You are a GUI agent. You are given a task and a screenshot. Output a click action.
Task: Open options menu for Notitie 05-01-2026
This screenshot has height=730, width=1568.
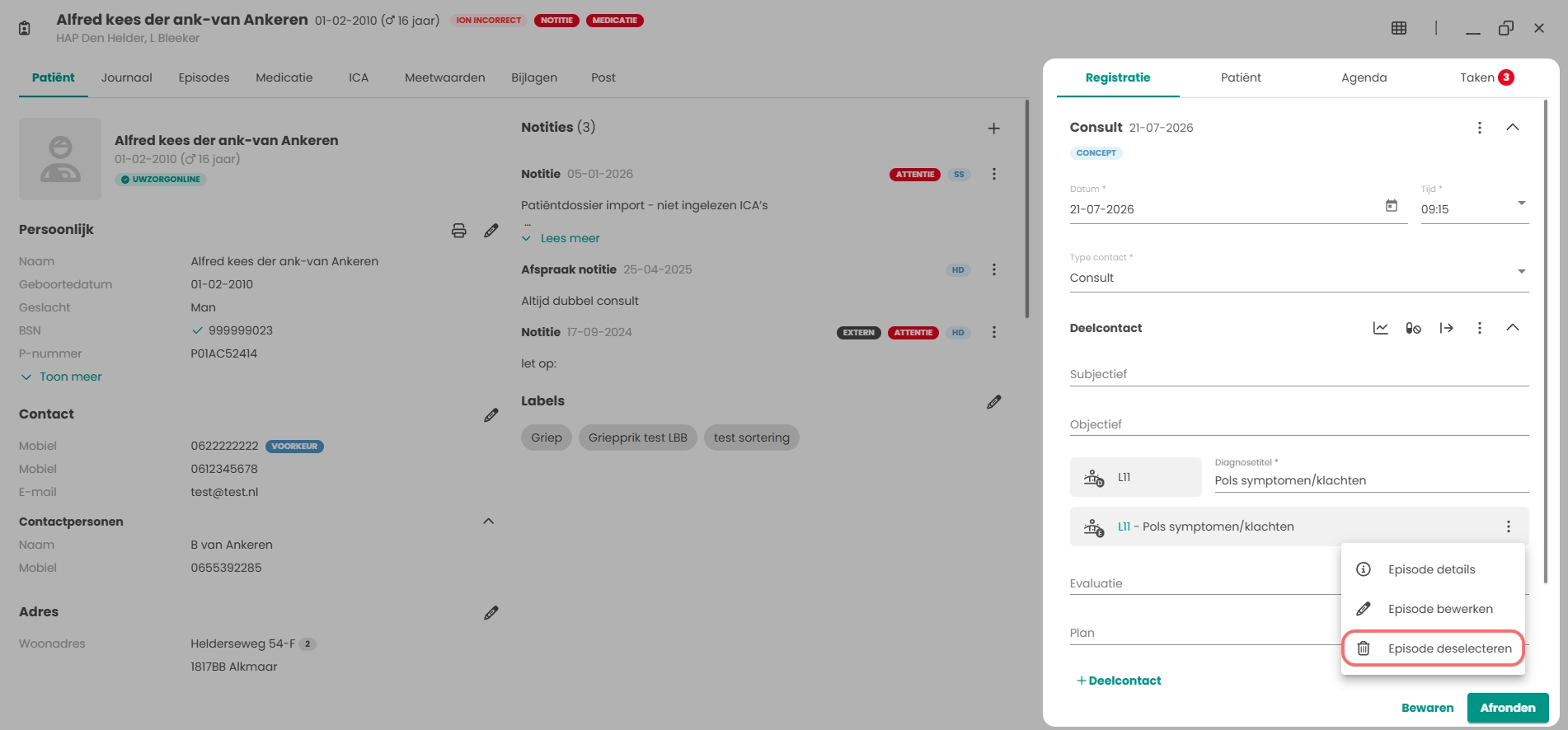pyautogui.click(x=994, y=174)
